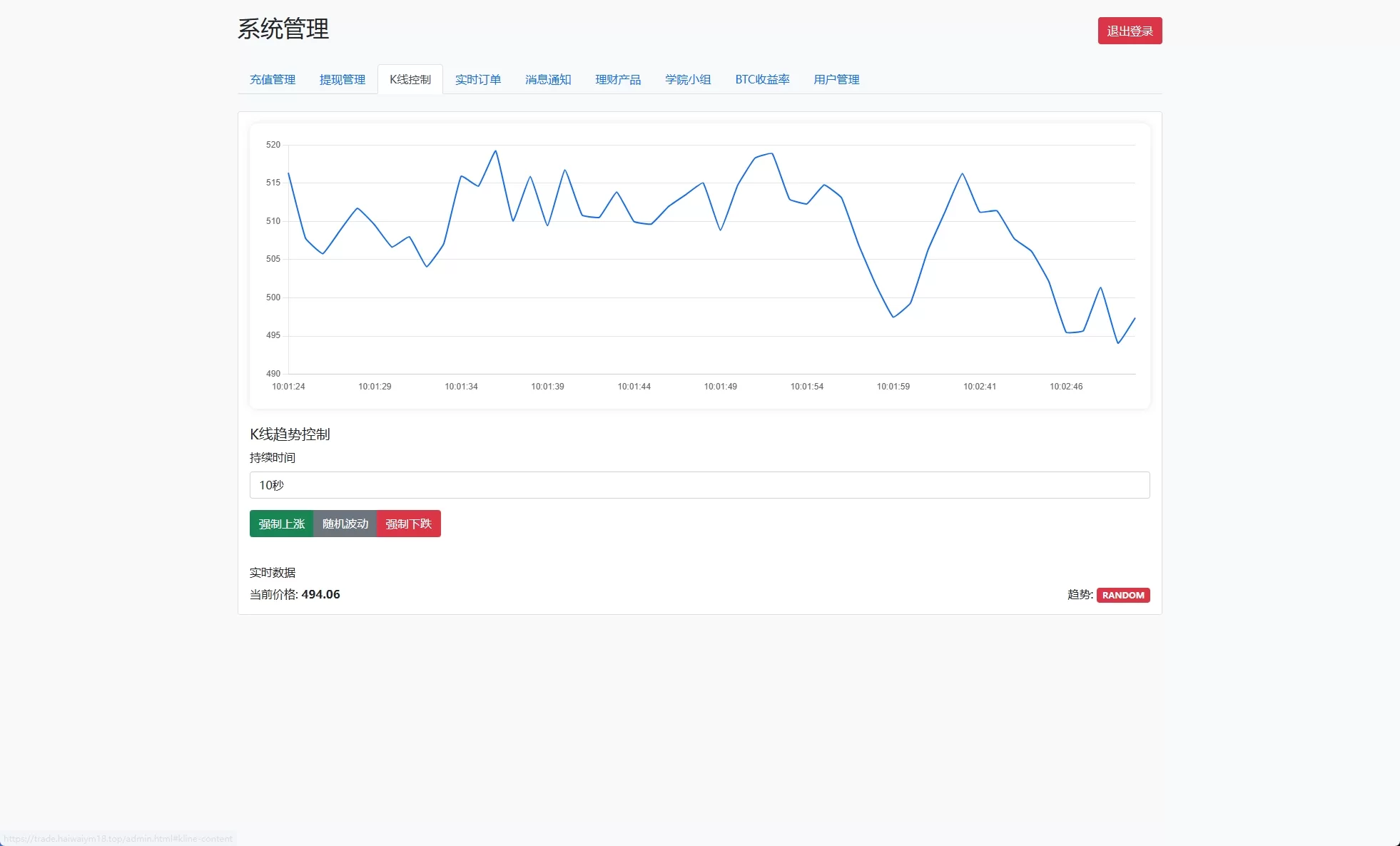This screenshot has width=1400, height=846.
Task: Open the 提现管理 tab
Action: (342, 79)
